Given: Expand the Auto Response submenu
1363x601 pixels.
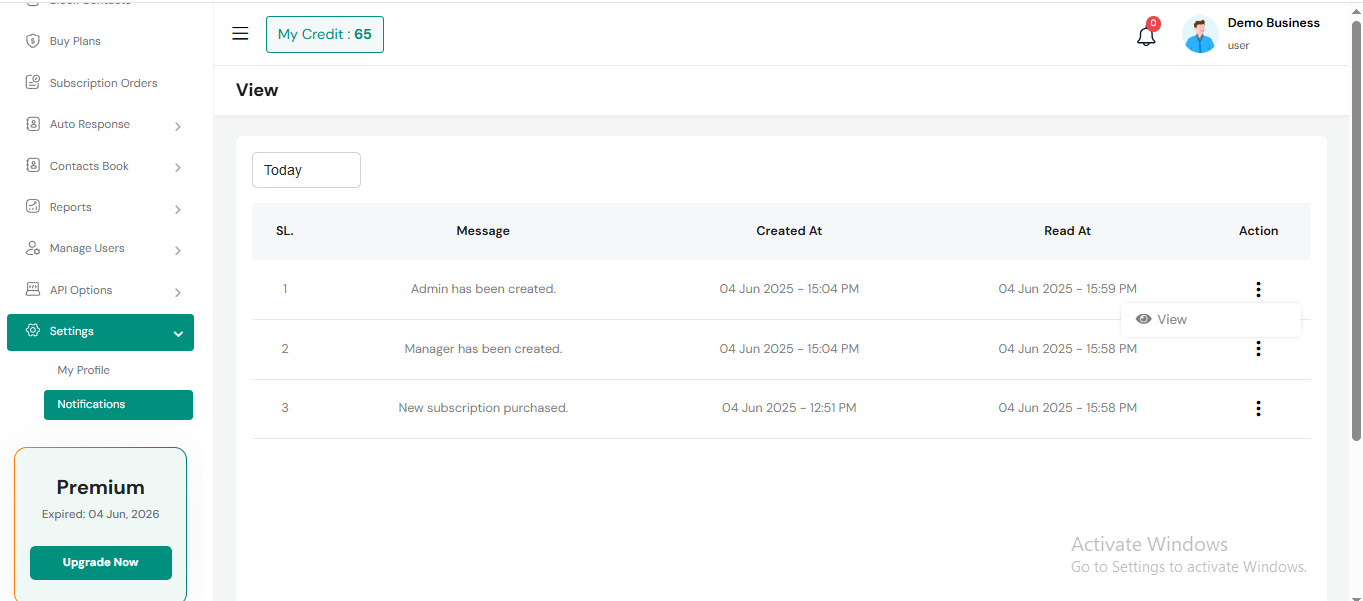Looking at the screenshot, I should tap(177, 126).
